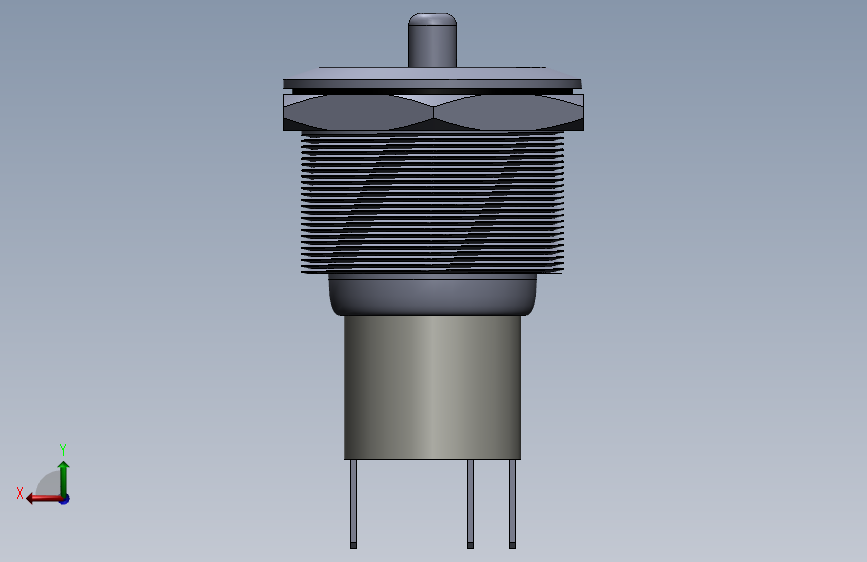Select the rightmost terminal pin

513,504
